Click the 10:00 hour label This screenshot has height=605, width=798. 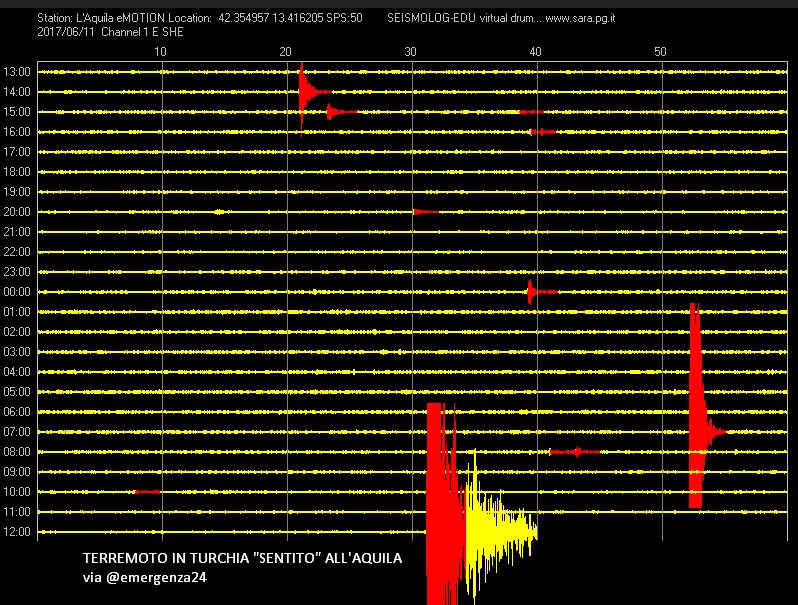point(17,492)
